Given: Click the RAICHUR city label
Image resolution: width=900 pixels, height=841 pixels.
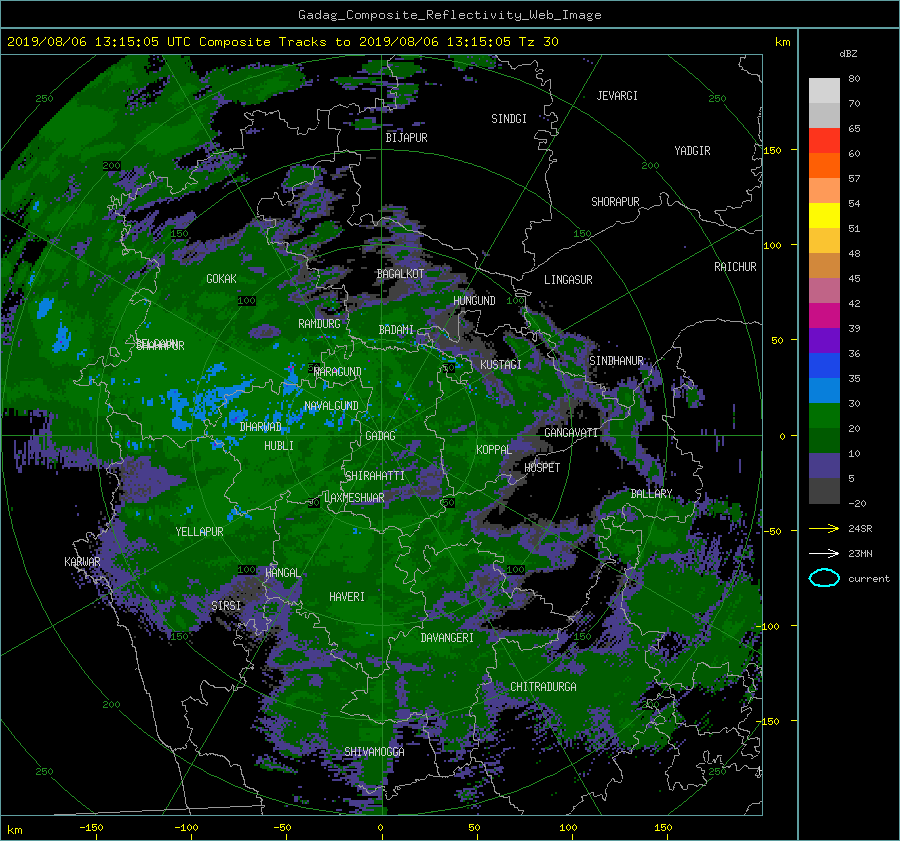Looking at the screenshot, I should click(x=735, y=267).
